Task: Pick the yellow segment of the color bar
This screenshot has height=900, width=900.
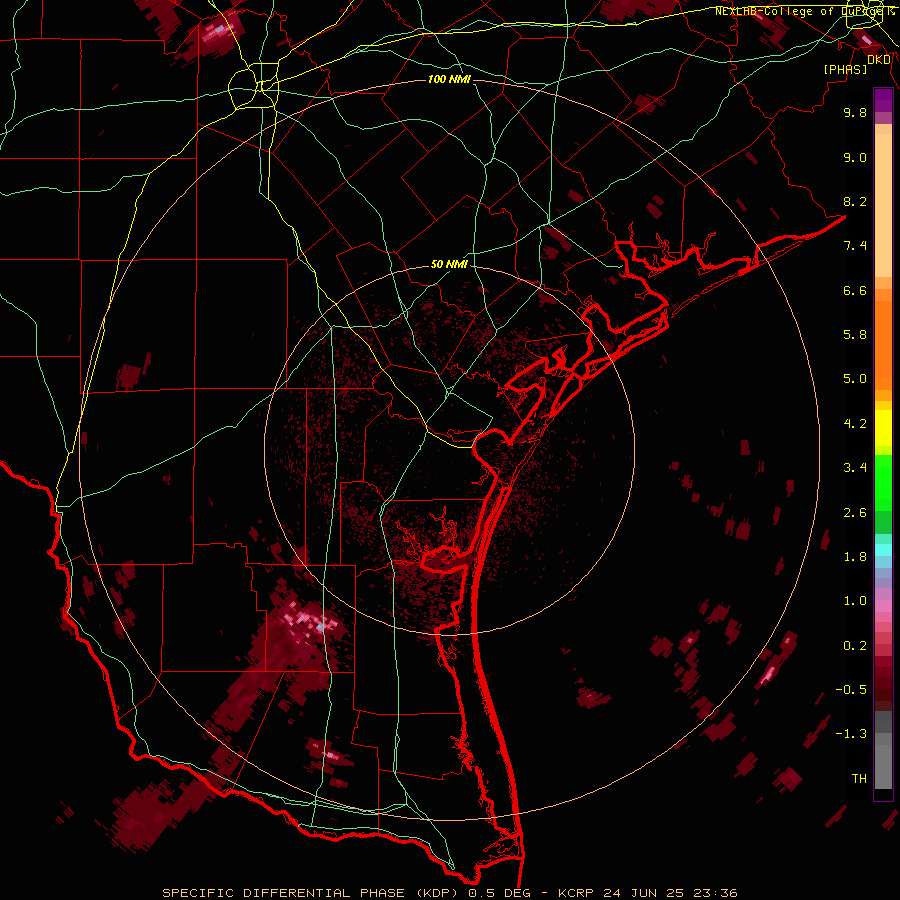Action: 883,428
